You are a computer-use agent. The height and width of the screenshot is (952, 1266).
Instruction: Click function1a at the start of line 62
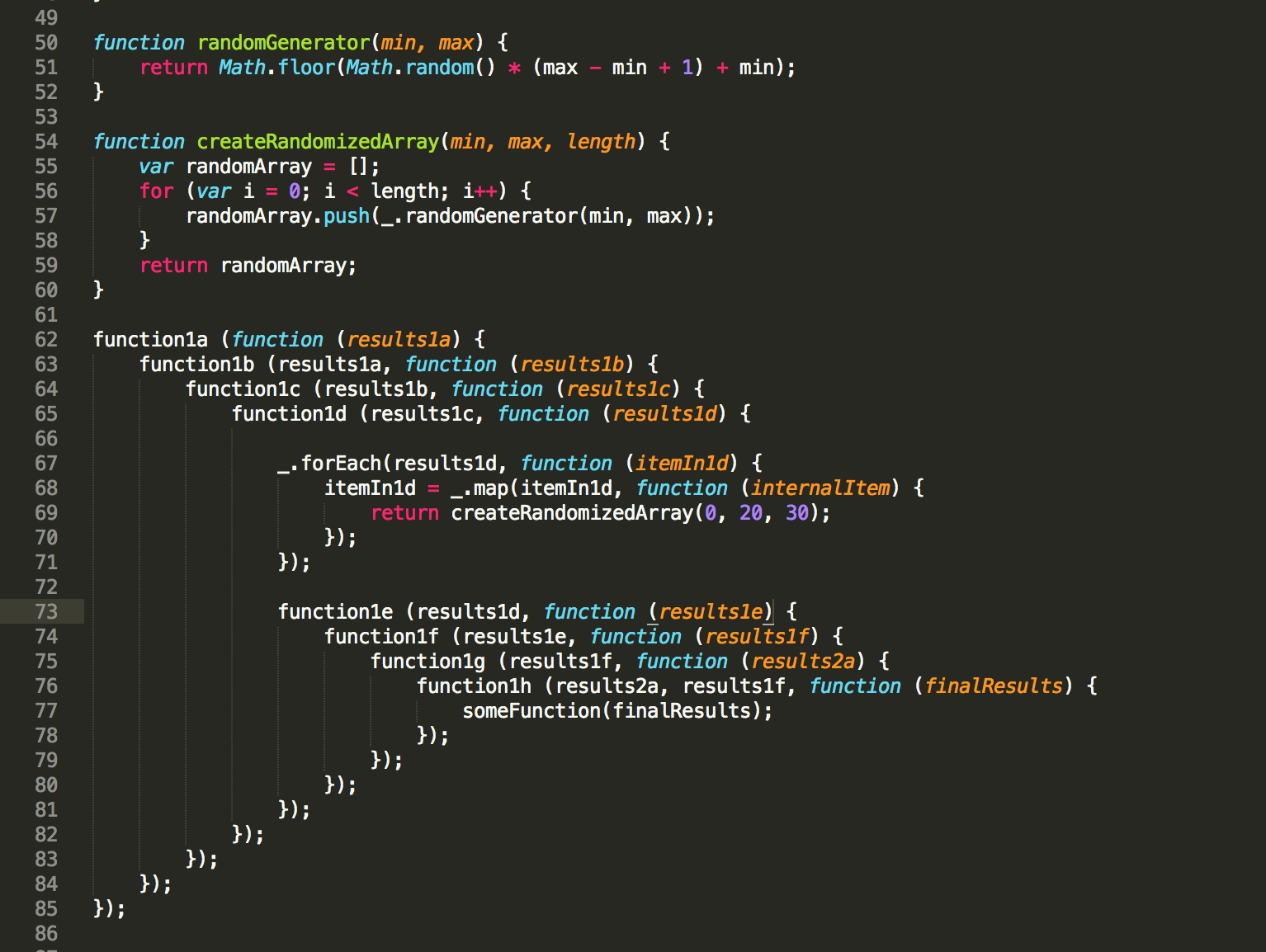pyautogui.click(x=150, y=340)
